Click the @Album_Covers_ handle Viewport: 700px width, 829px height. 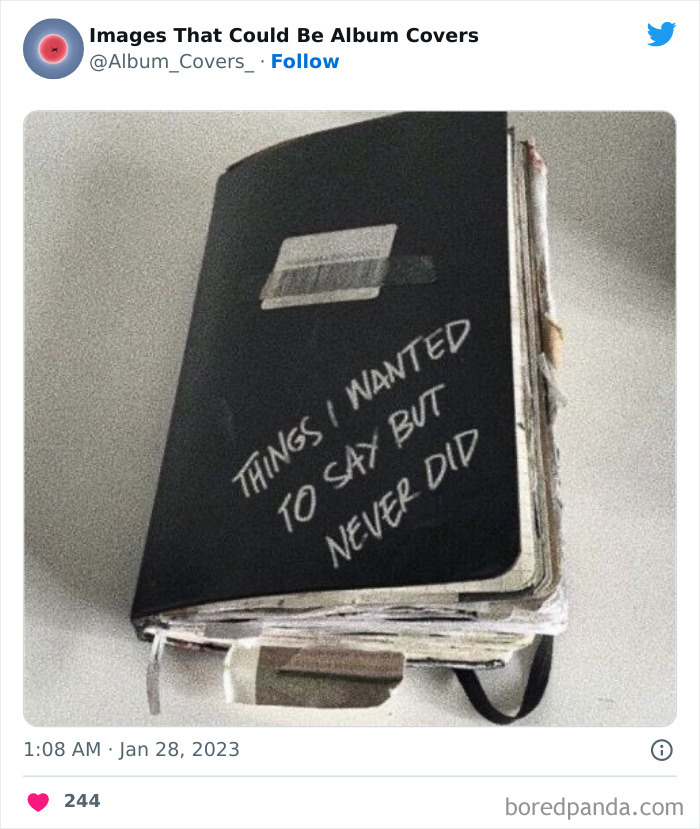click(x=172, y=62)
